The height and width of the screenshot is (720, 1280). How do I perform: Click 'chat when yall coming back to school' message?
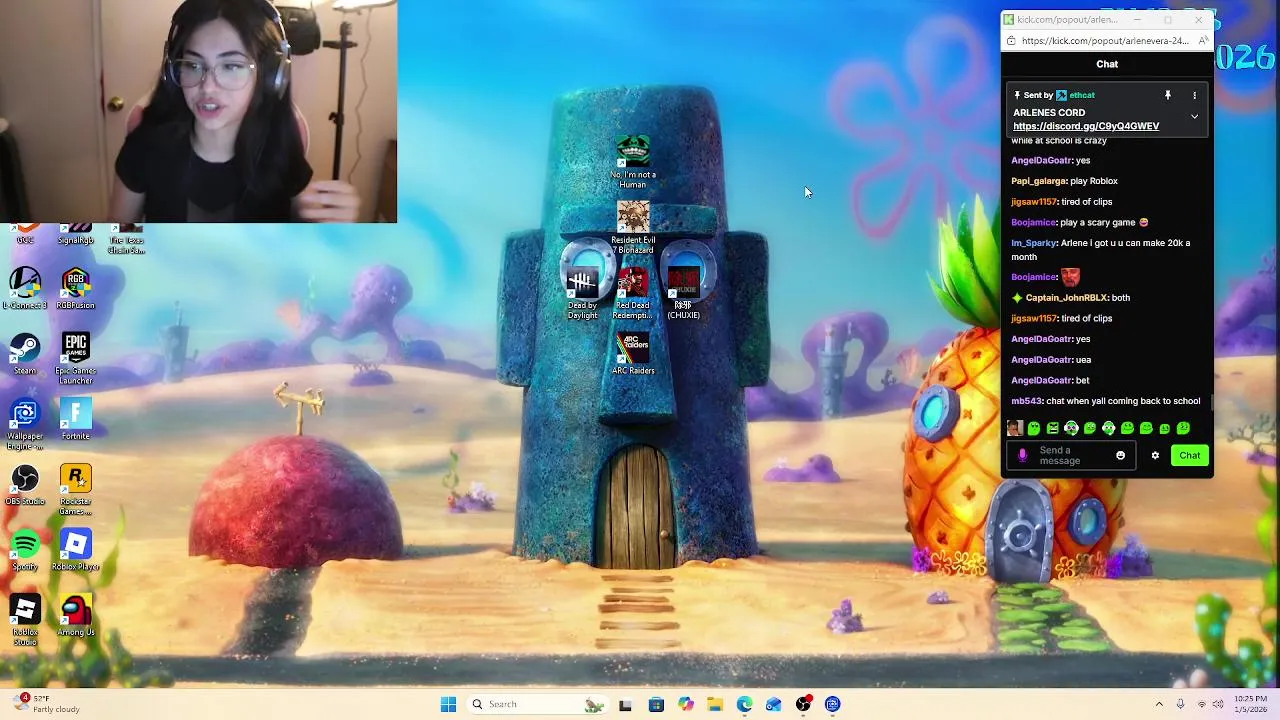1123,401
